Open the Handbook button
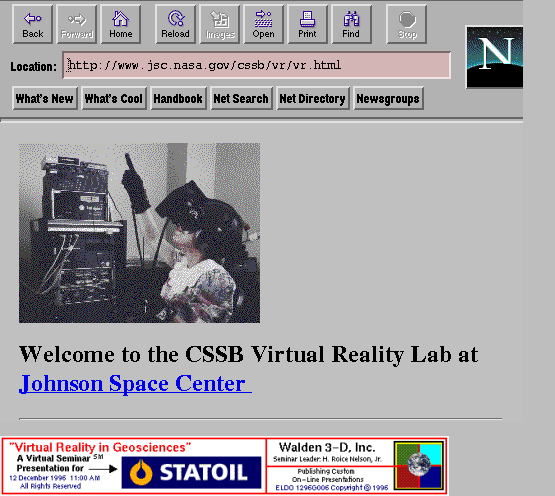Image resolution: width=555 pixels, height=496 pixels. 178,98
